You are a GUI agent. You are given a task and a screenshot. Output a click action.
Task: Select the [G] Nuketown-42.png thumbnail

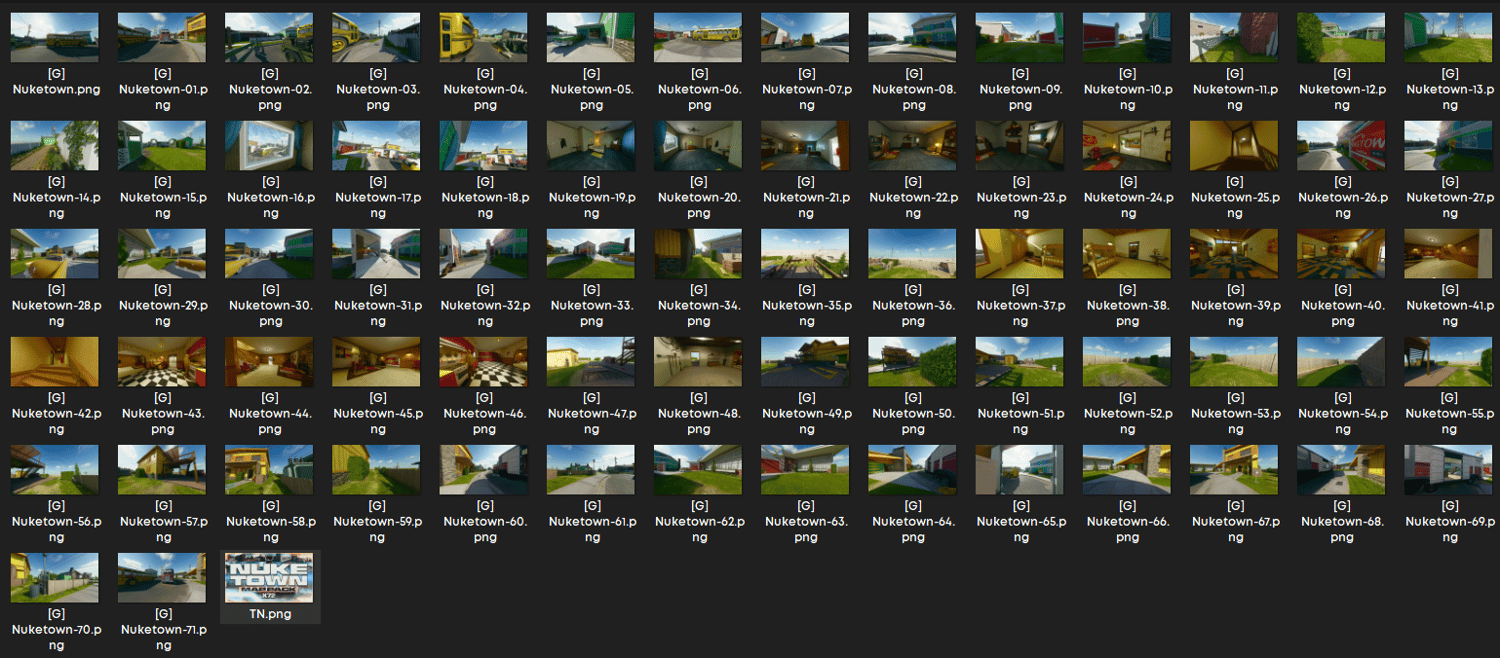pos(55,362)
